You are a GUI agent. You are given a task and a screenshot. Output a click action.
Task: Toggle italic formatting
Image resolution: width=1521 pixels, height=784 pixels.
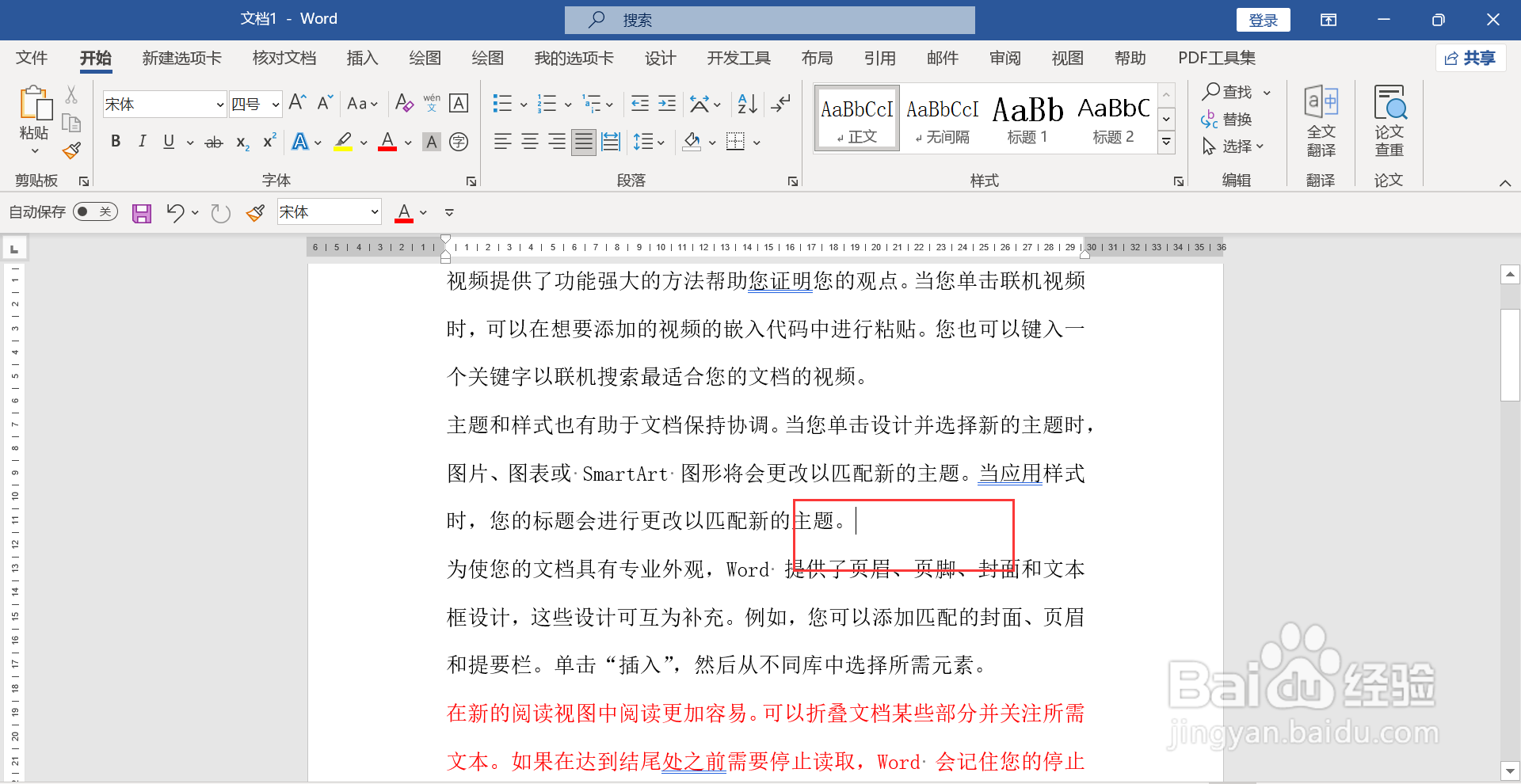[142, 142]
